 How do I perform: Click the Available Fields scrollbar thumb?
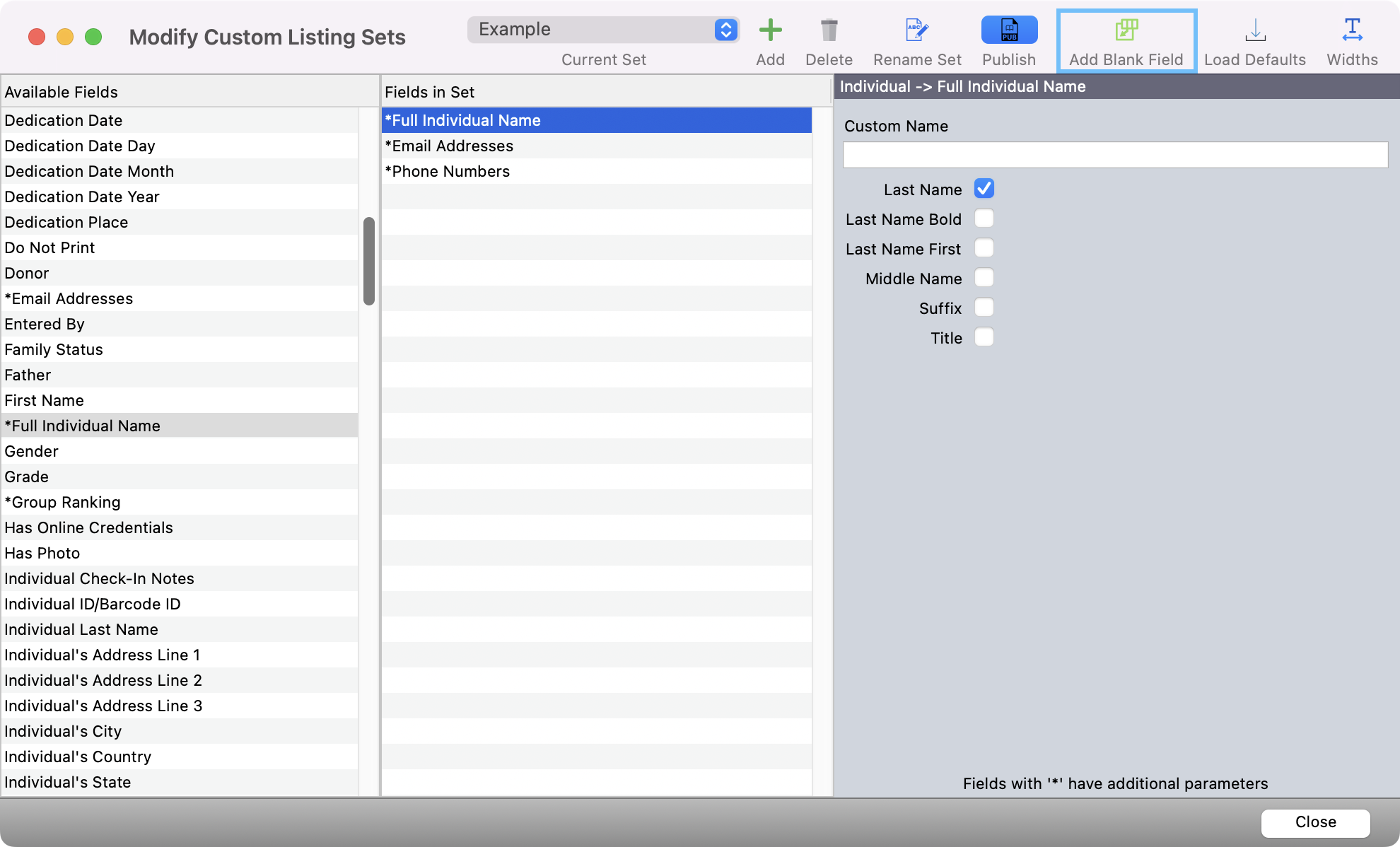click(x=369, y=262)
